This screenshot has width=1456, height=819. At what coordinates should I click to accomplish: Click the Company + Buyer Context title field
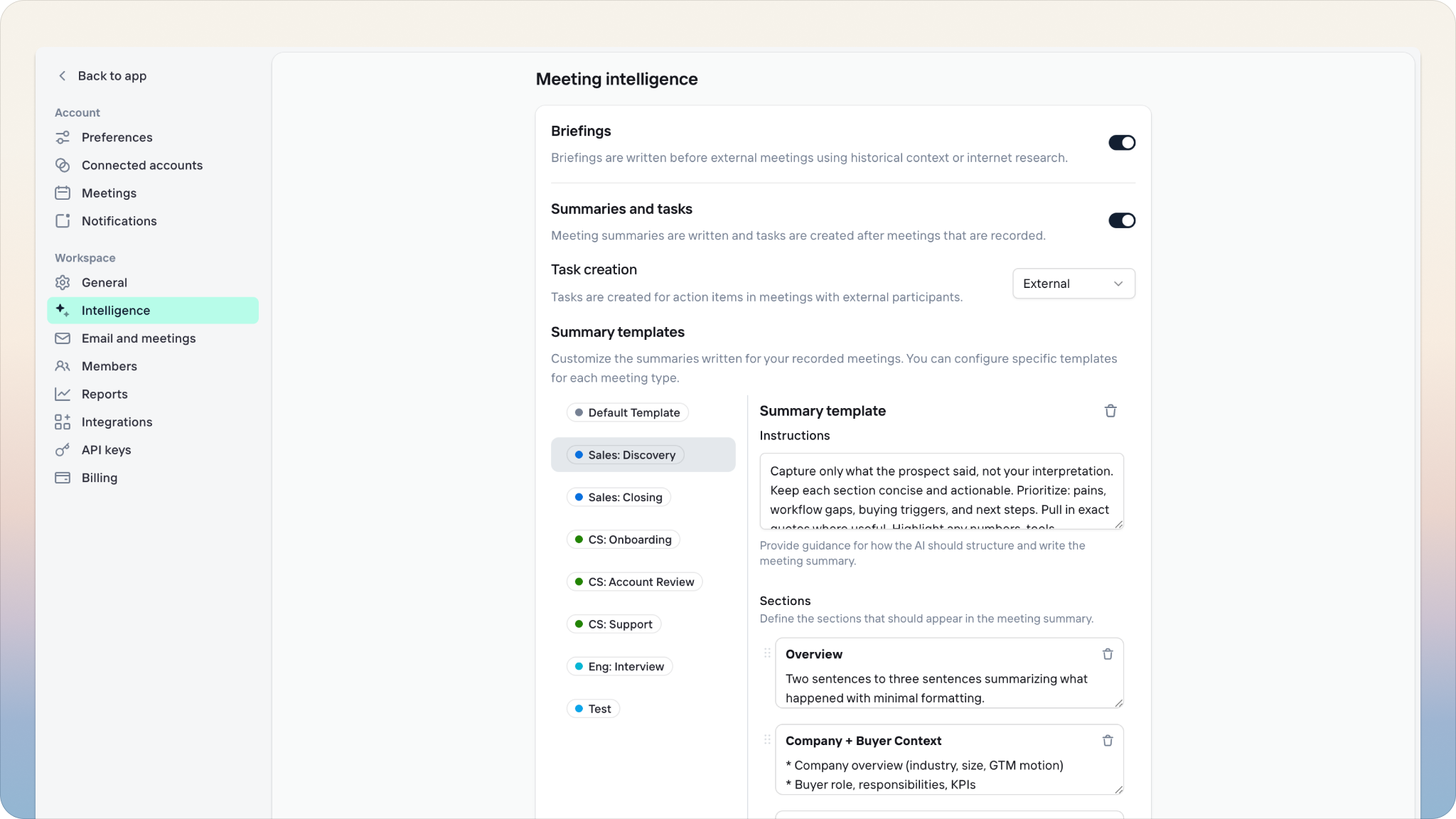pos(863,741)
